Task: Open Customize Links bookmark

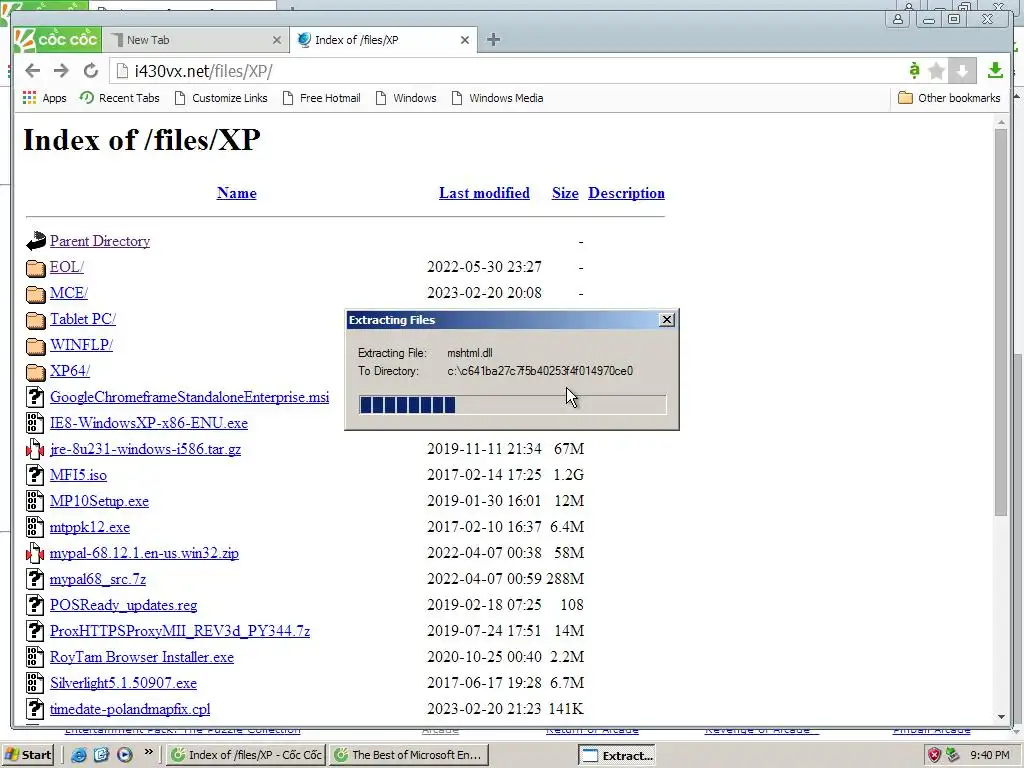Action: (221, 98)
